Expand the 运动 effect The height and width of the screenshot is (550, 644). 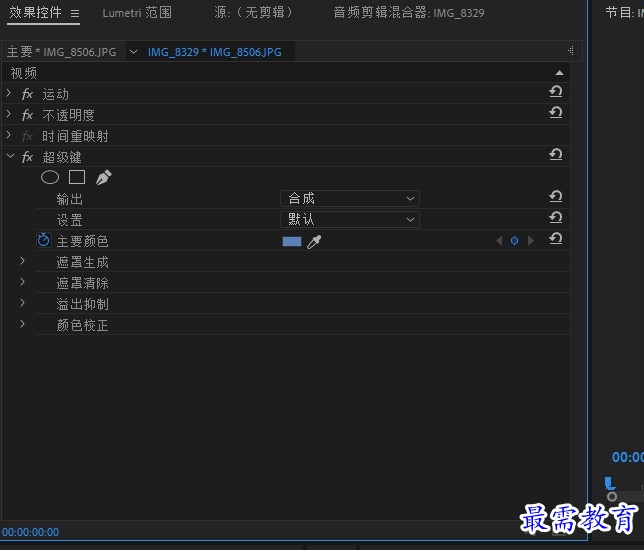(9, 94)
